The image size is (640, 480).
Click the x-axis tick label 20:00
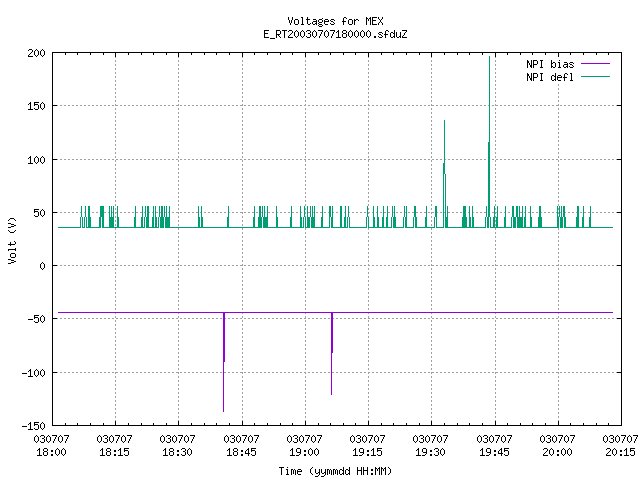pos(557,452)
